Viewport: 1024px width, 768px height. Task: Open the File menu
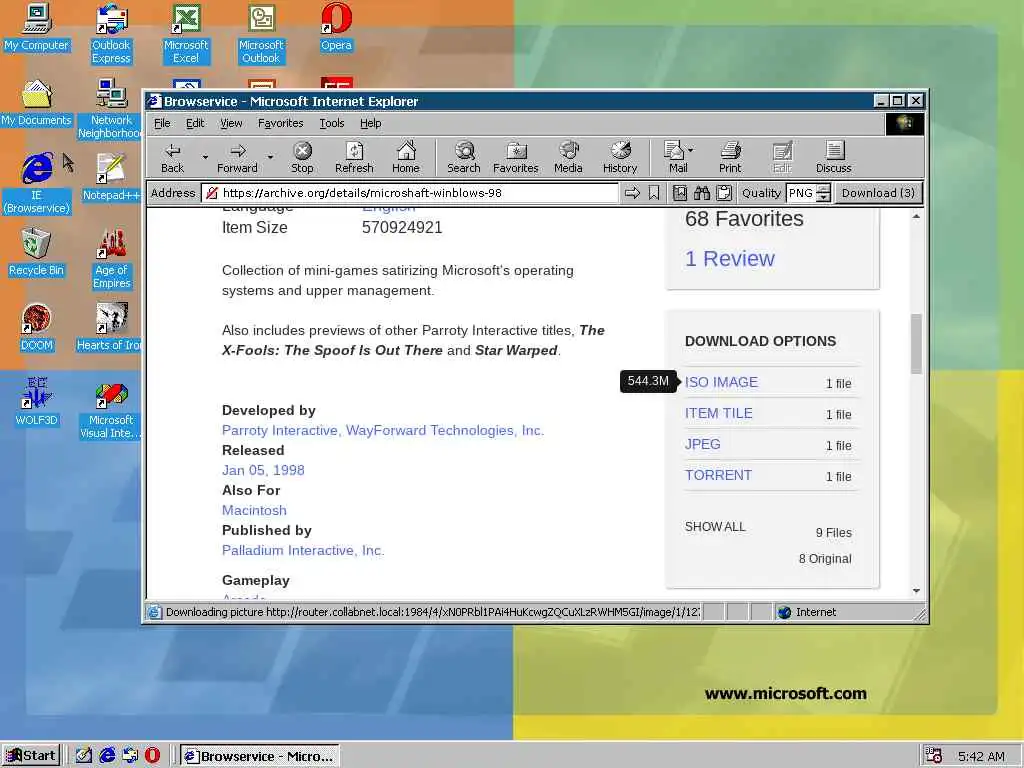[162, 123]
